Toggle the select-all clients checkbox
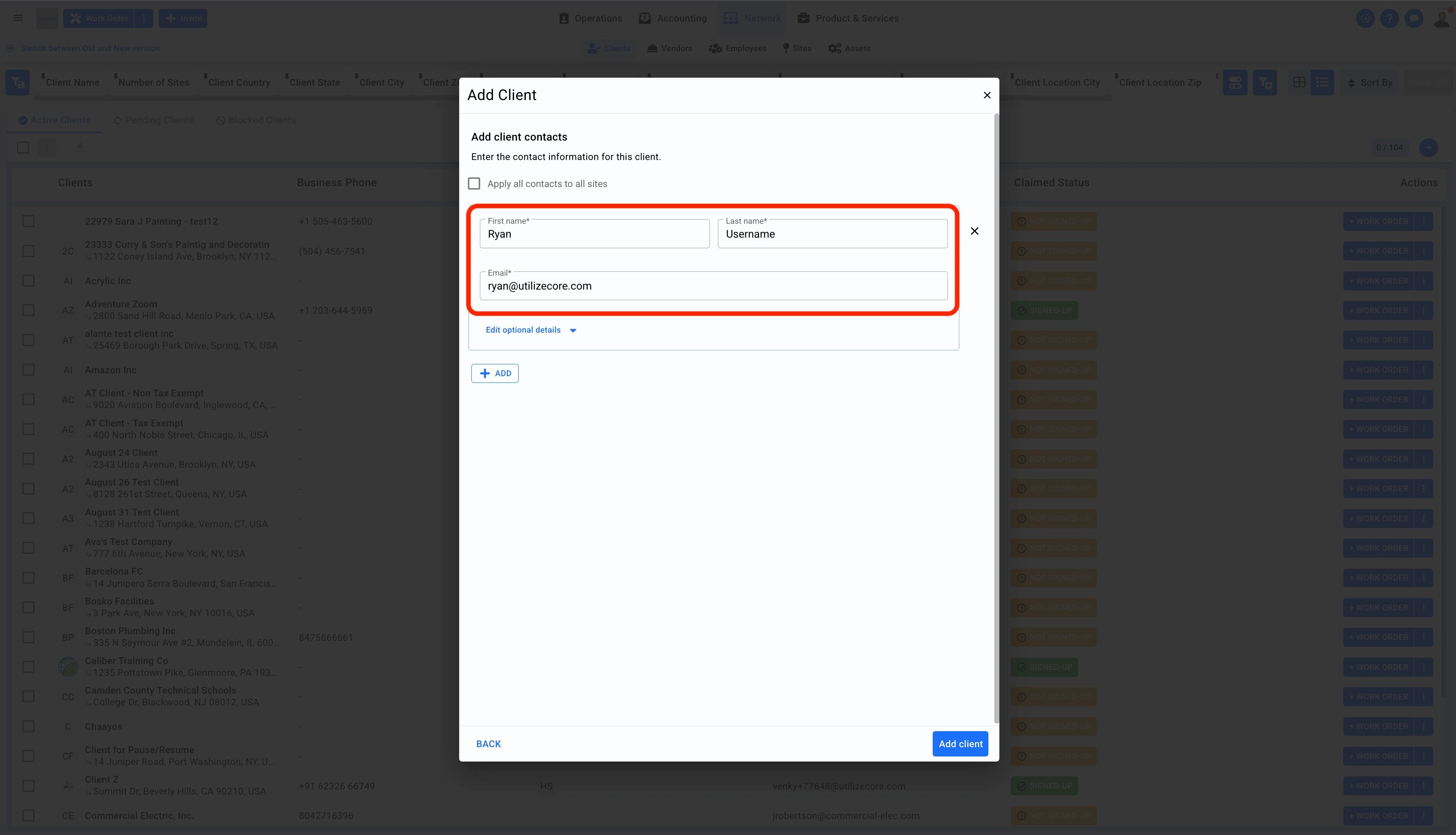1456x835 pixels. point(23,147)
